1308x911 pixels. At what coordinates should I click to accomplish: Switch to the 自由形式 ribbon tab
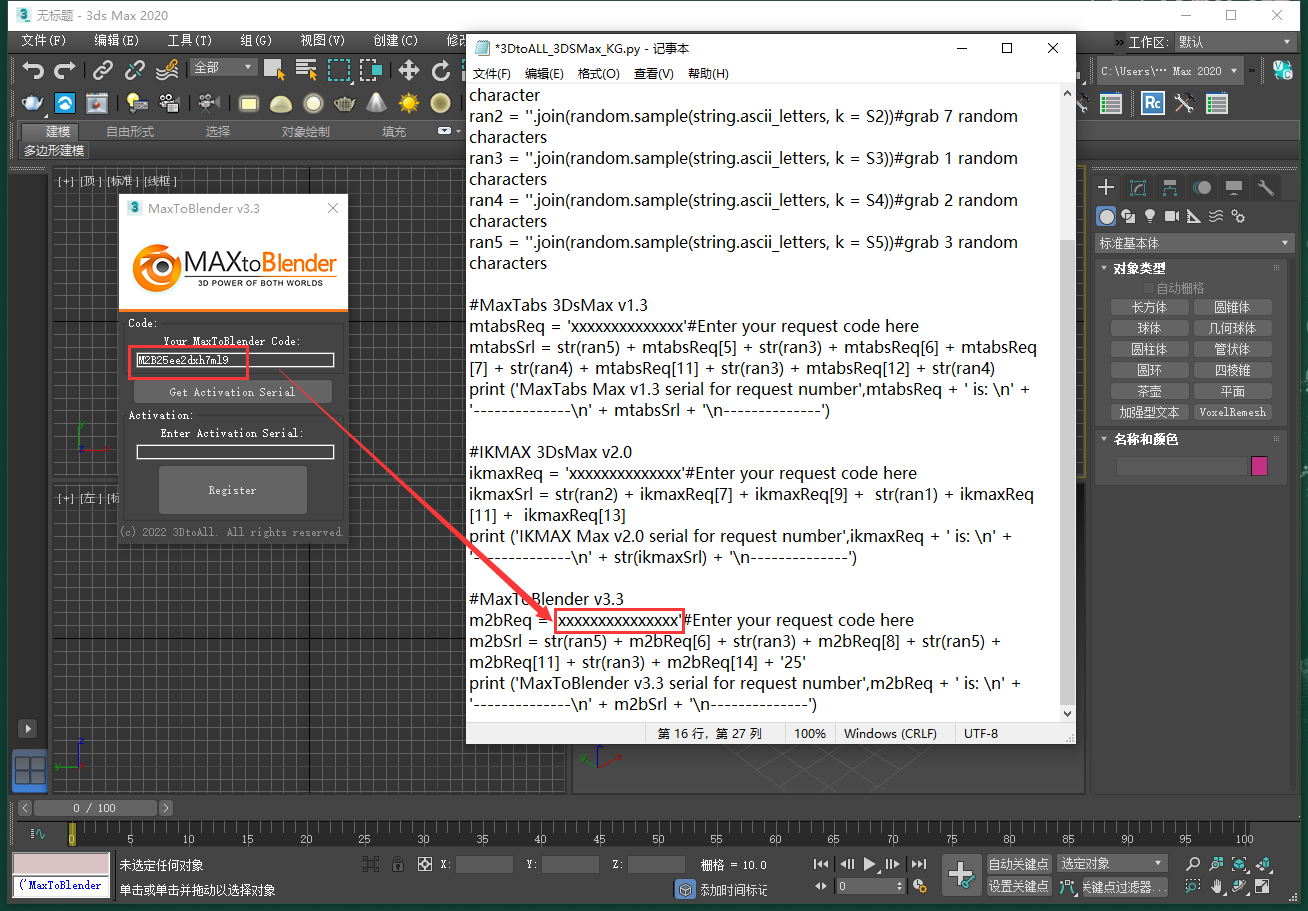pyautogui.click(x=130, y=131)
